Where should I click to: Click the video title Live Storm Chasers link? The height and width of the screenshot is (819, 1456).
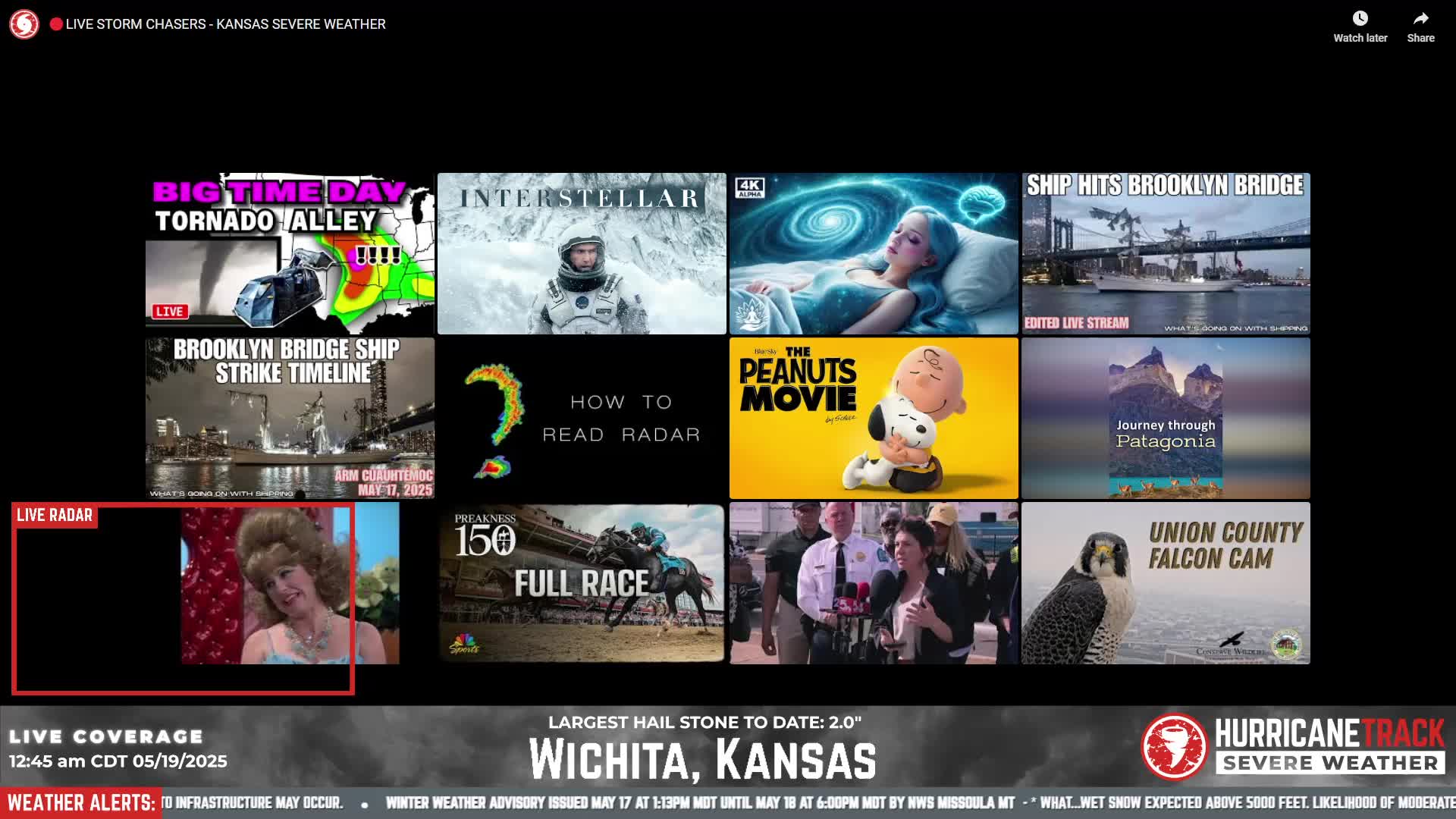(x=225, y=24)
